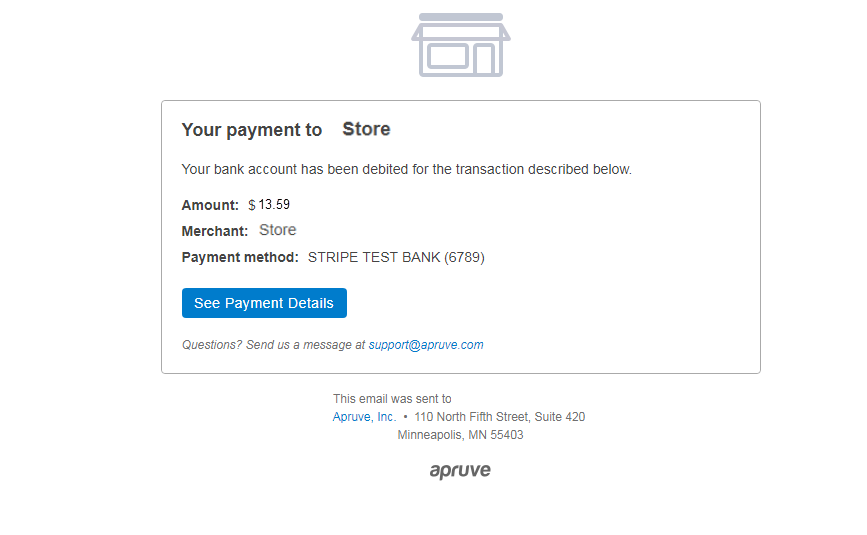The height and width of the screenshot is (535, 867).
Task: Select the 110 North Fifth Street address
Action: point(499,417)
